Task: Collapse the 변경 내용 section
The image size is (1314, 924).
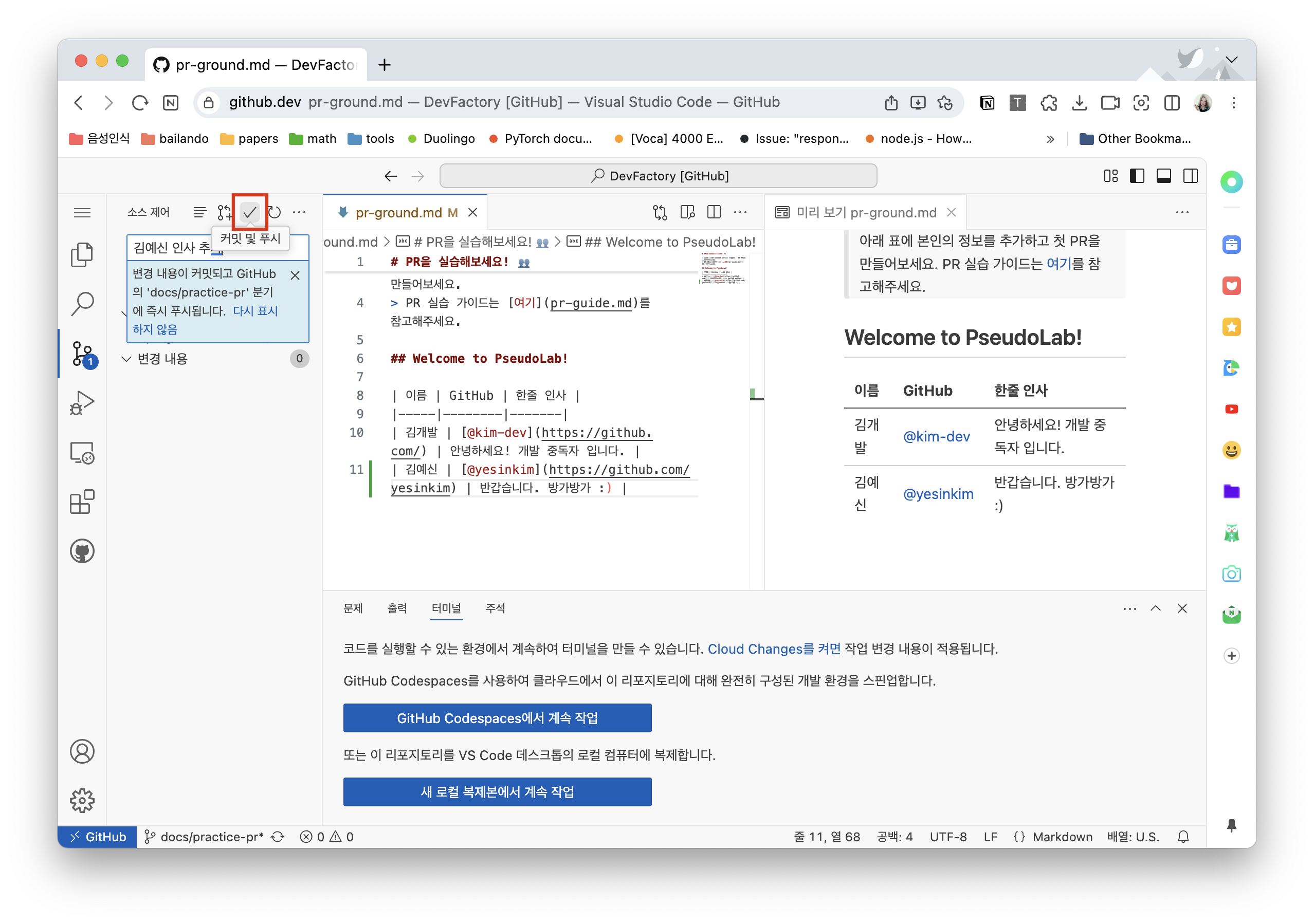Action: click(126, 359)
